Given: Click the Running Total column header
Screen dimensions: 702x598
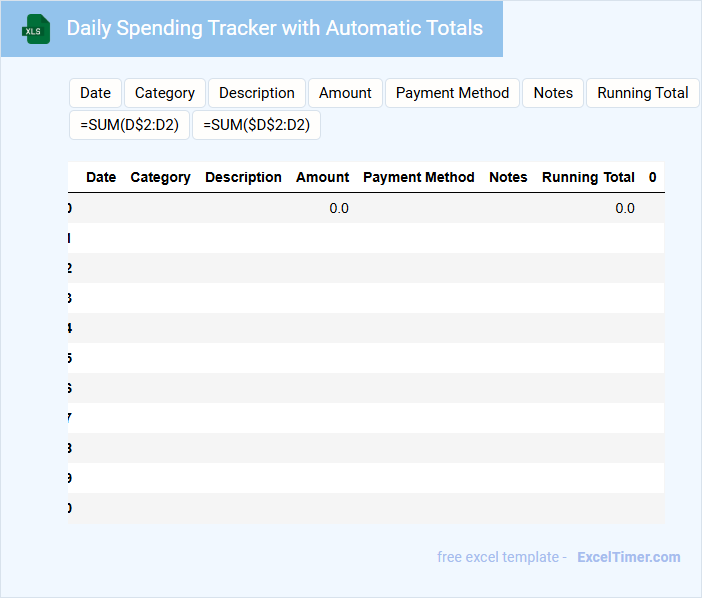Looking at the screenshot, I should [588, 177].
